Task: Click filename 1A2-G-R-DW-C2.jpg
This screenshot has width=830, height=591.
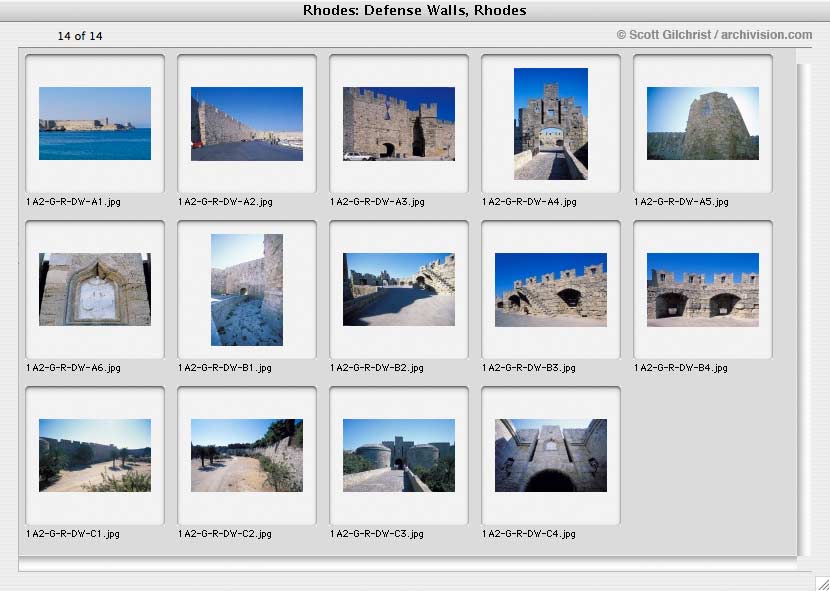Action: tap(224, 534)
